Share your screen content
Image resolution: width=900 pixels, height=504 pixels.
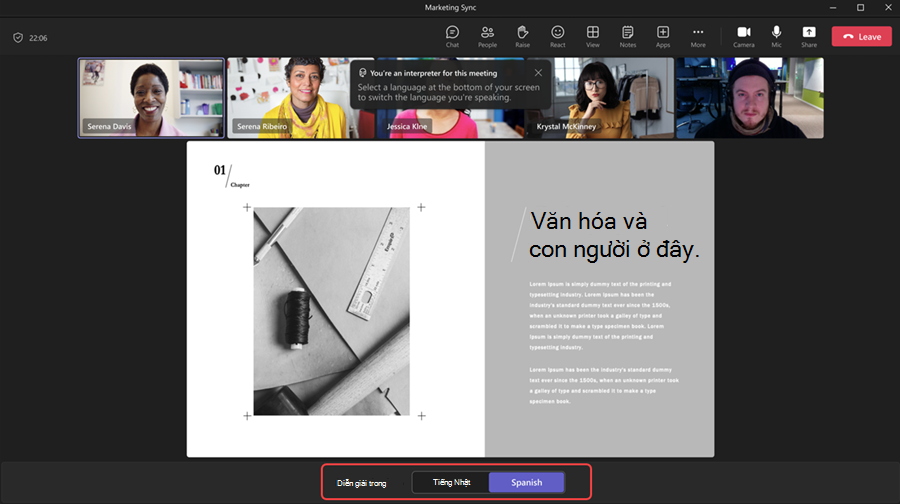point(809,36)
